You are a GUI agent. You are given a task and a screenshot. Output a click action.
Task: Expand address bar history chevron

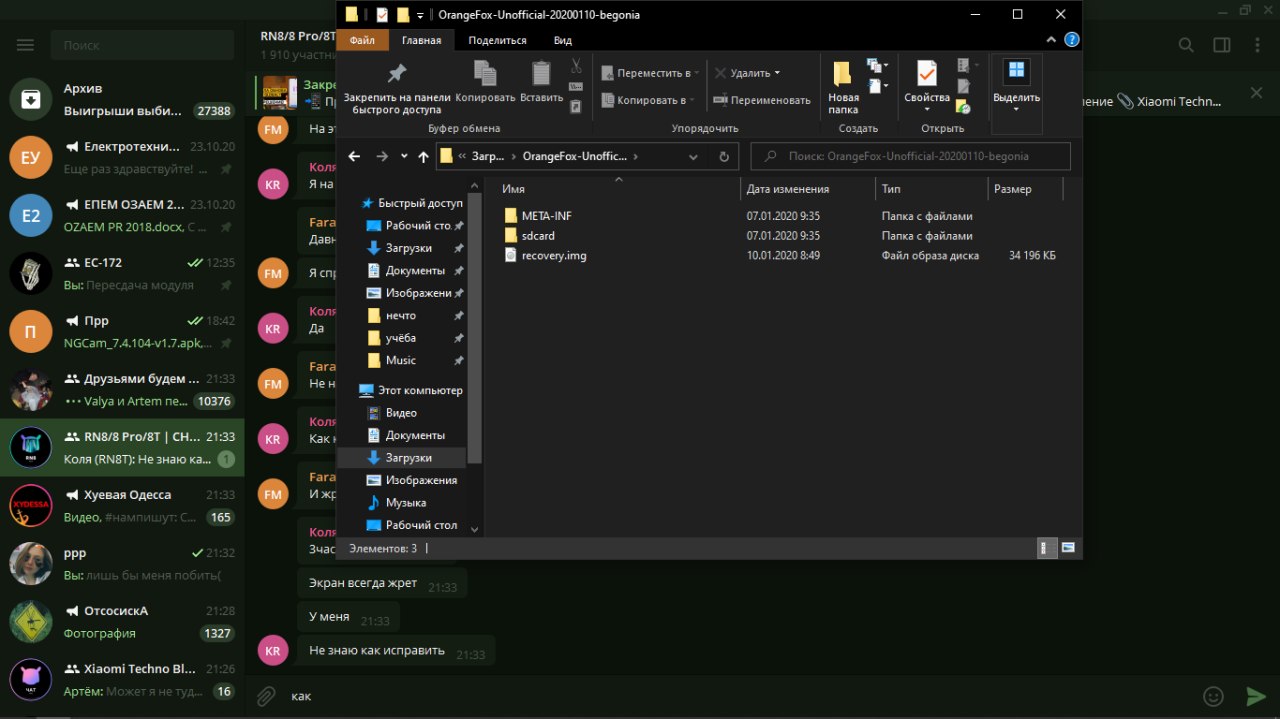click(694, 156)
